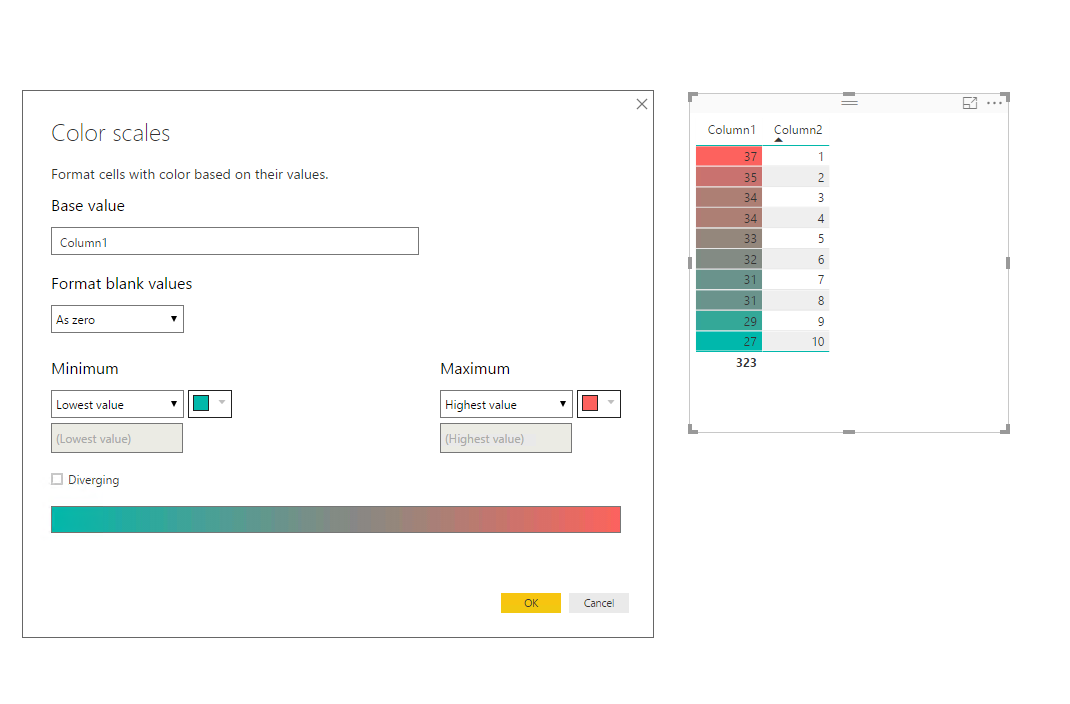Click the total value 323
Screen dimensions: 1070x704
pyautogui.click(x=746, y=362)
